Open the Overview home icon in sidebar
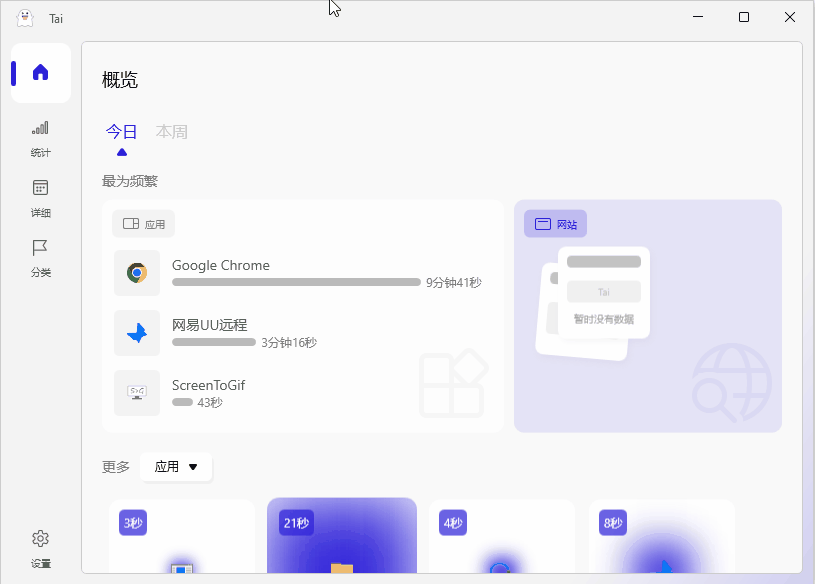This screenshot has width=815, height=584. pos(41,73)
